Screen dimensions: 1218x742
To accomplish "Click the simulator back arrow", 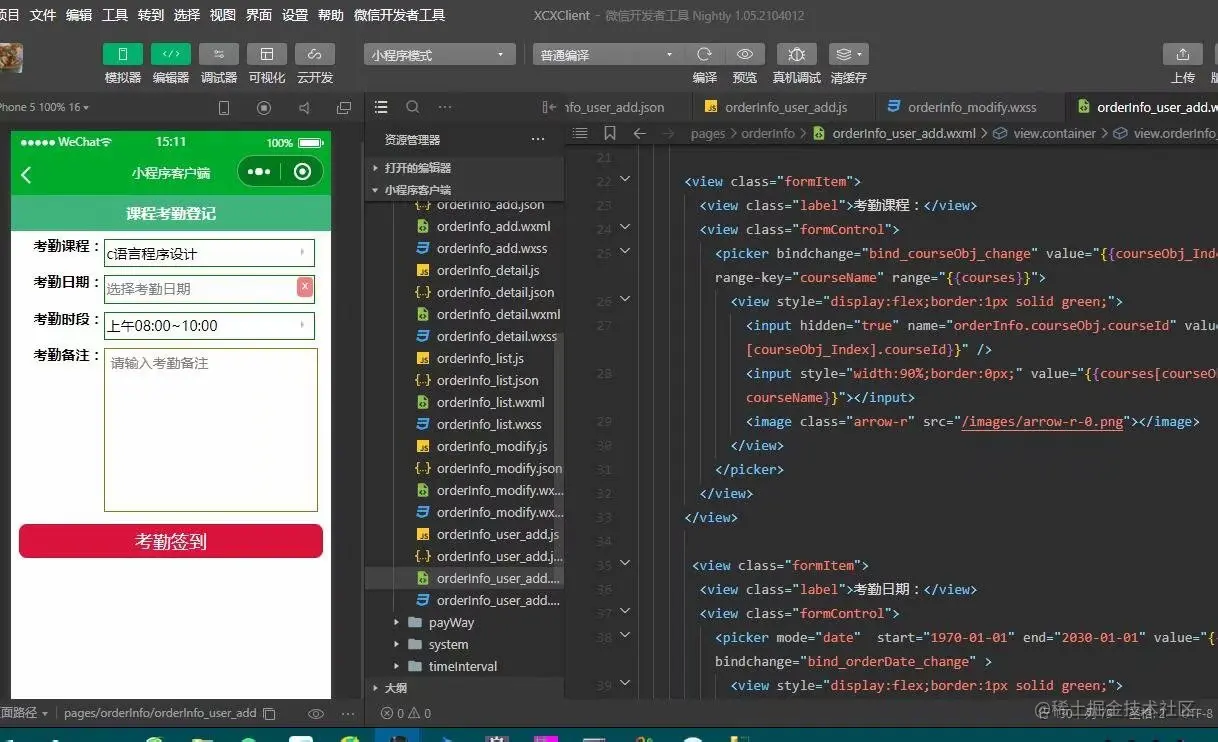I will (27, 174).
